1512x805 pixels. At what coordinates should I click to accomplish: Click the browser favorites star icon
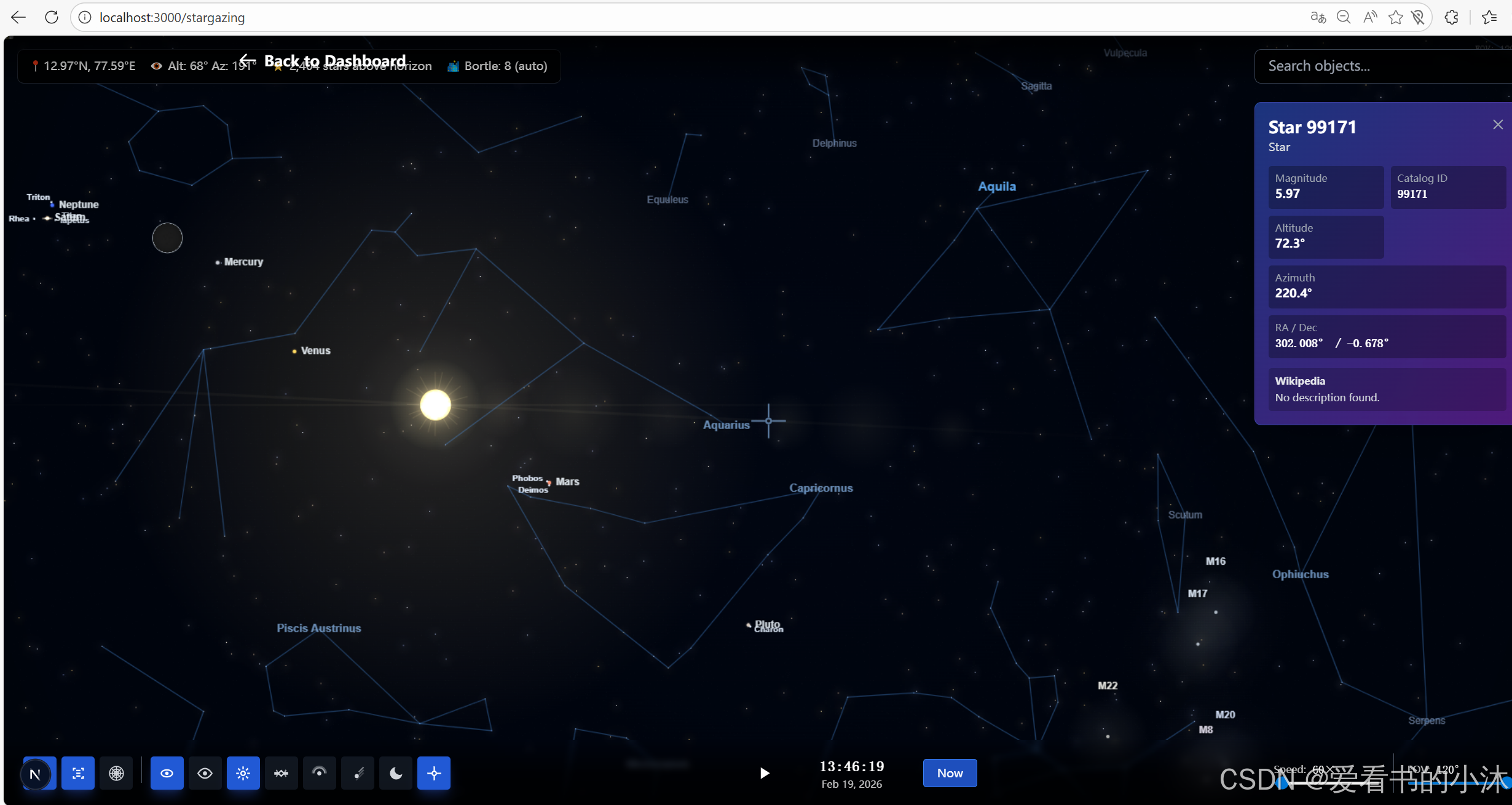1395,17
